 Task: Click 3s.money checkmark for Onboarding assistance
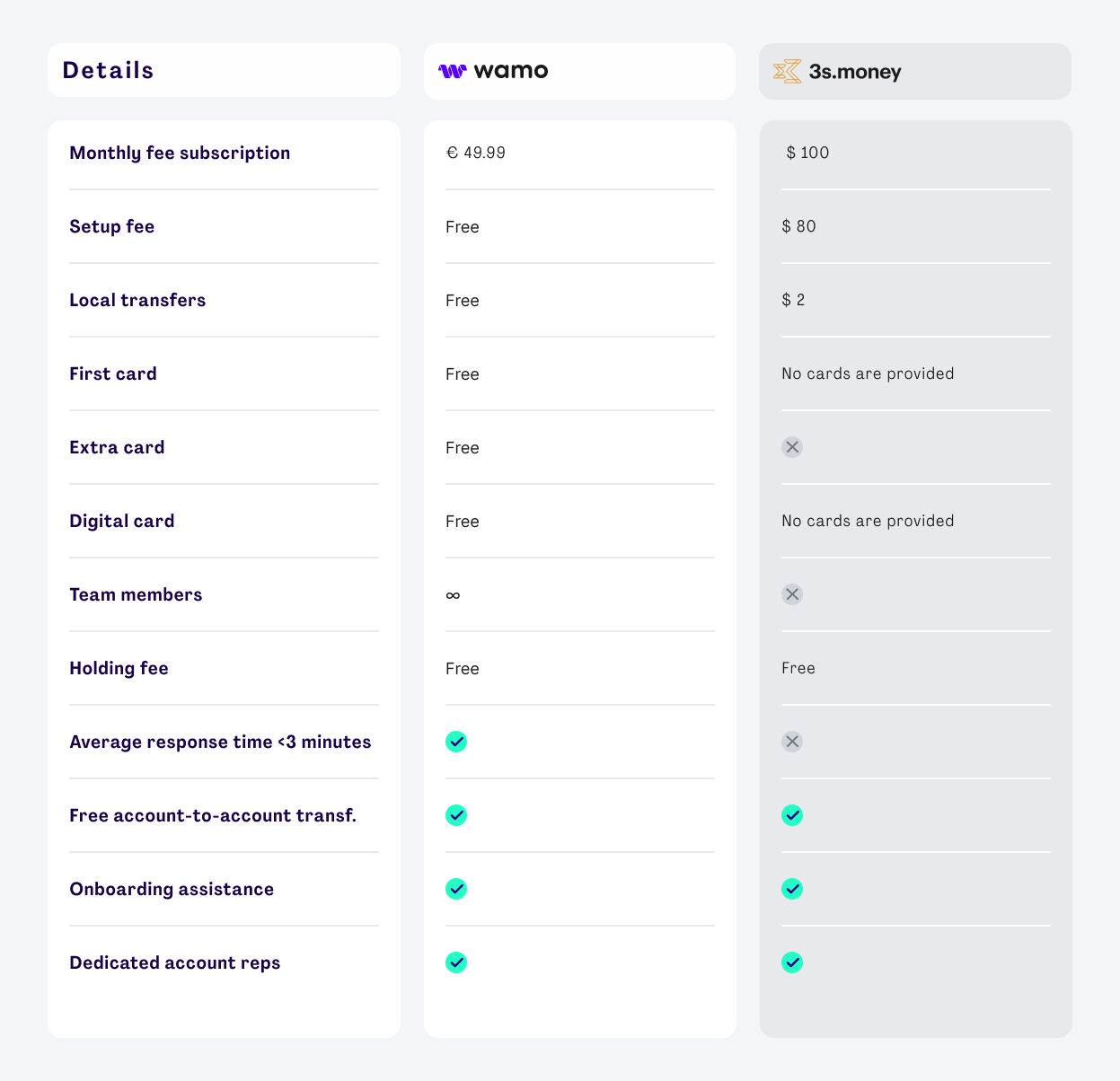click(x=792, y=889)
